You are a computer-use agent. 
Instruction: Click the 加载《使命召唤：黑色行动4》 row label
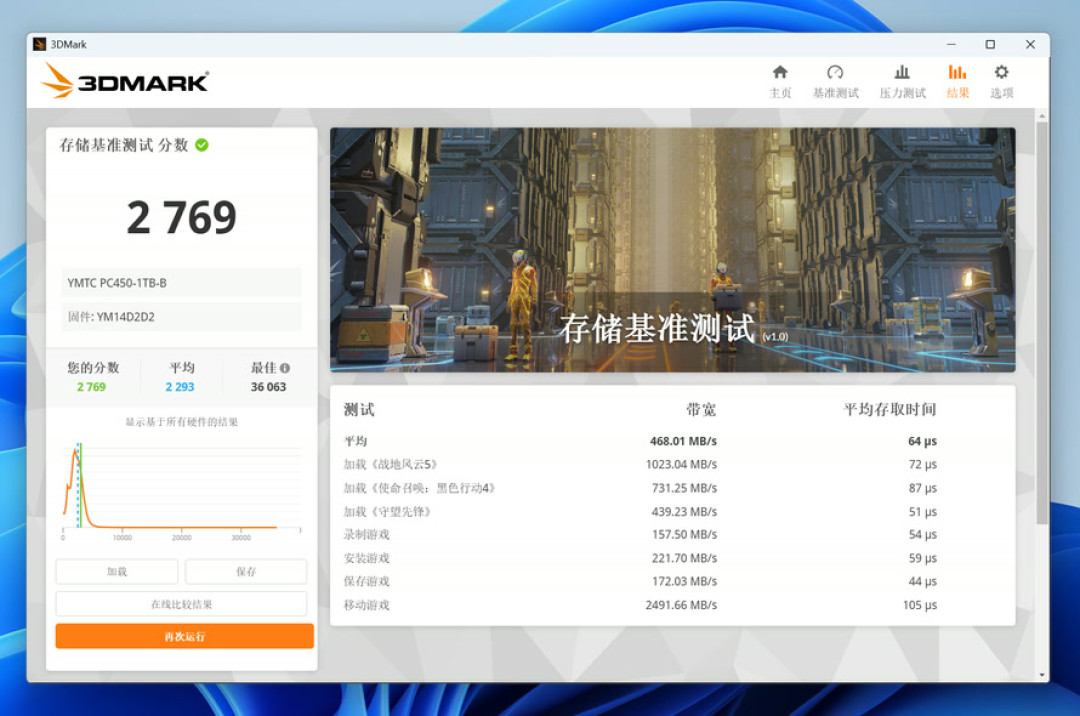click(x=419, y=488)
